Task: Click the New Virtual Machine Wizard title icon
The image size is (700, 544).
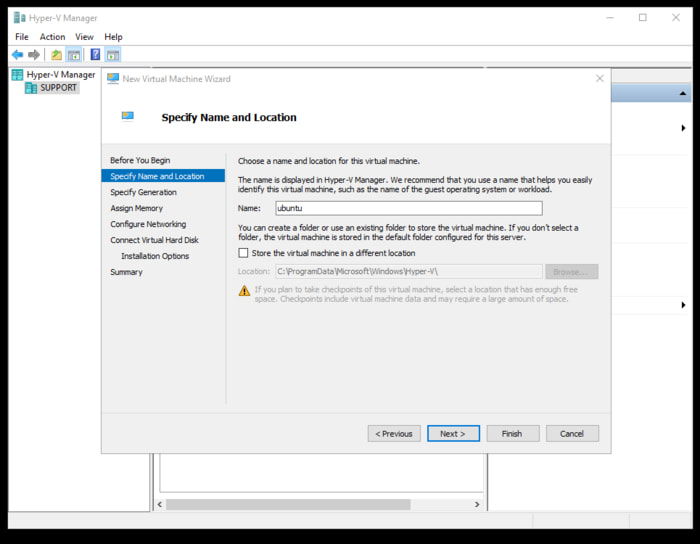Action: 113,79
